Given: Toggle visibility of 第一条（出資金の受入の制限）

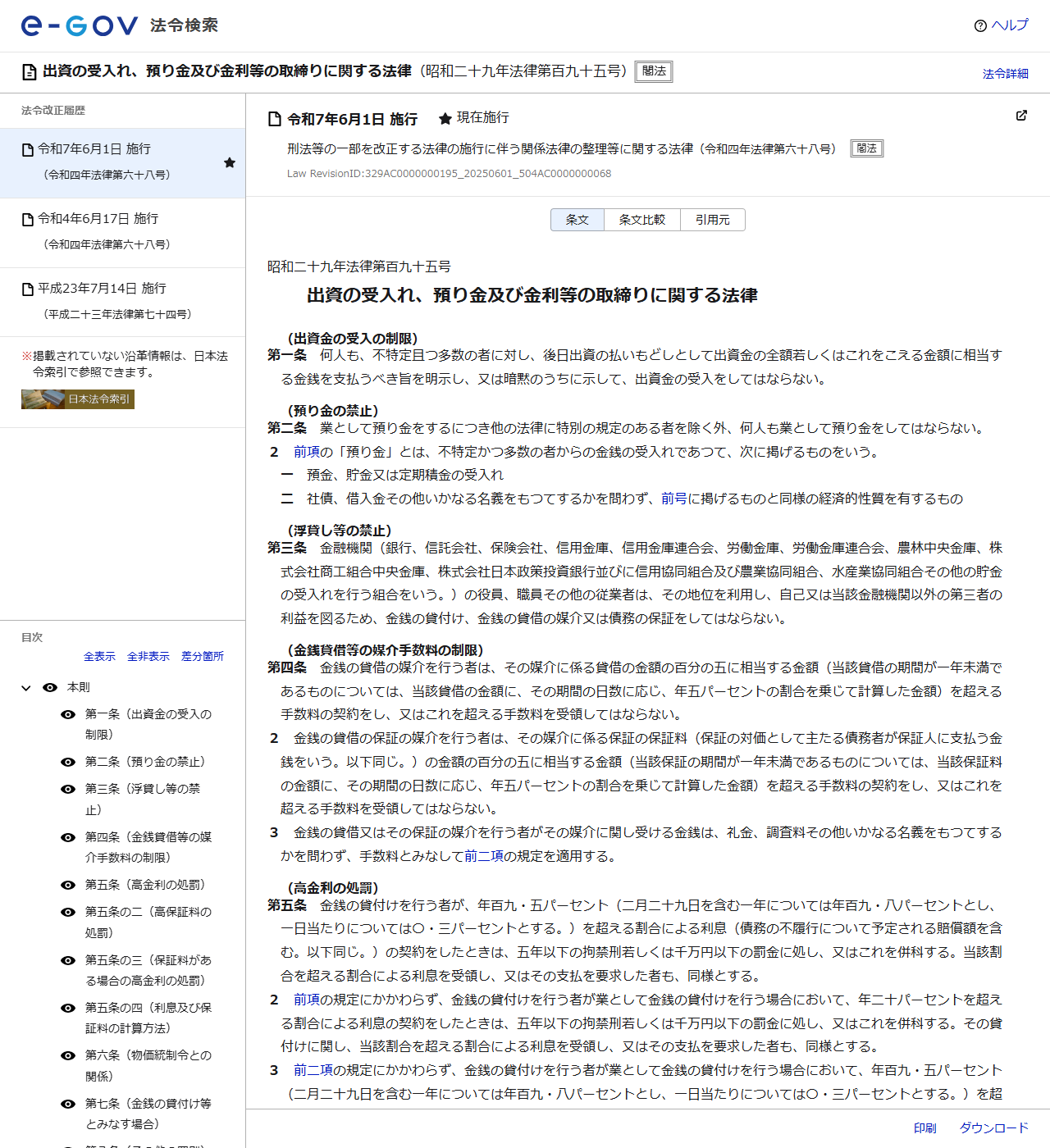Looking at the screenshot, I should pos(69,715).
